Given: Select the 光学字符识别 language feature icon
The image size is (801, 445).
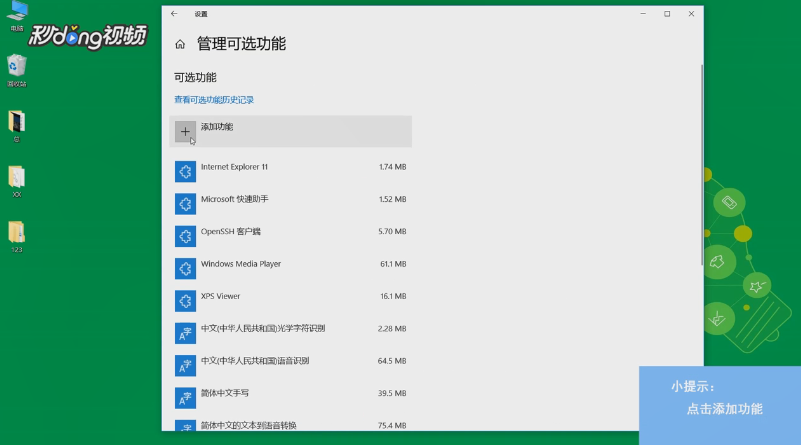Looking at the screenshot, I should [185, 333].
